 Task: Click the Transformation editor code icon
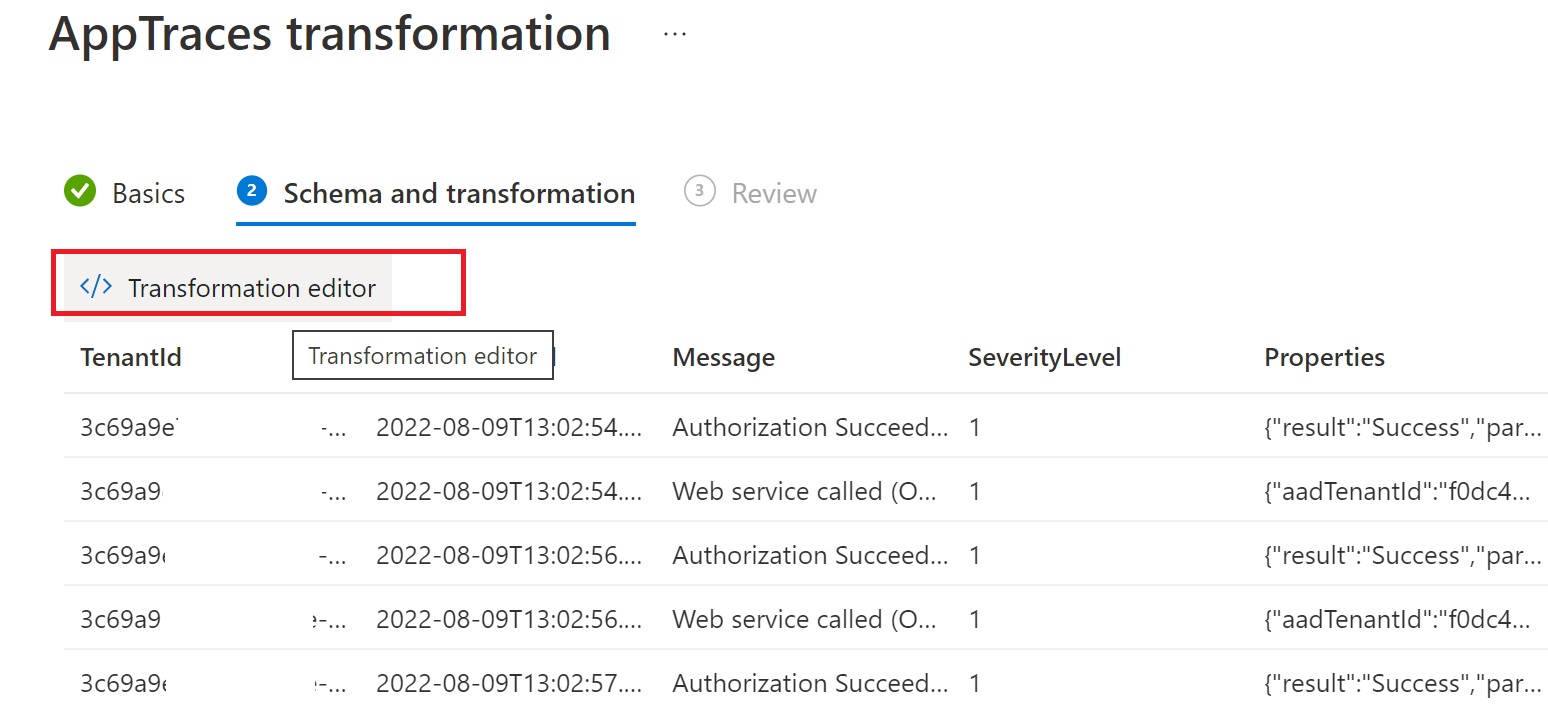(96, 288)
